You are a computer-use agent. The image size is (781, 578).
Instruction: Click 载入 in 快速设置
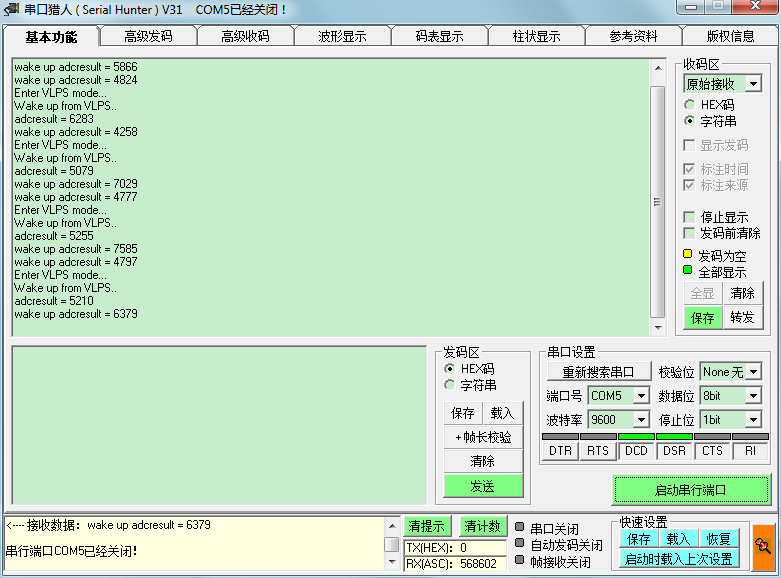coord(678,539)
